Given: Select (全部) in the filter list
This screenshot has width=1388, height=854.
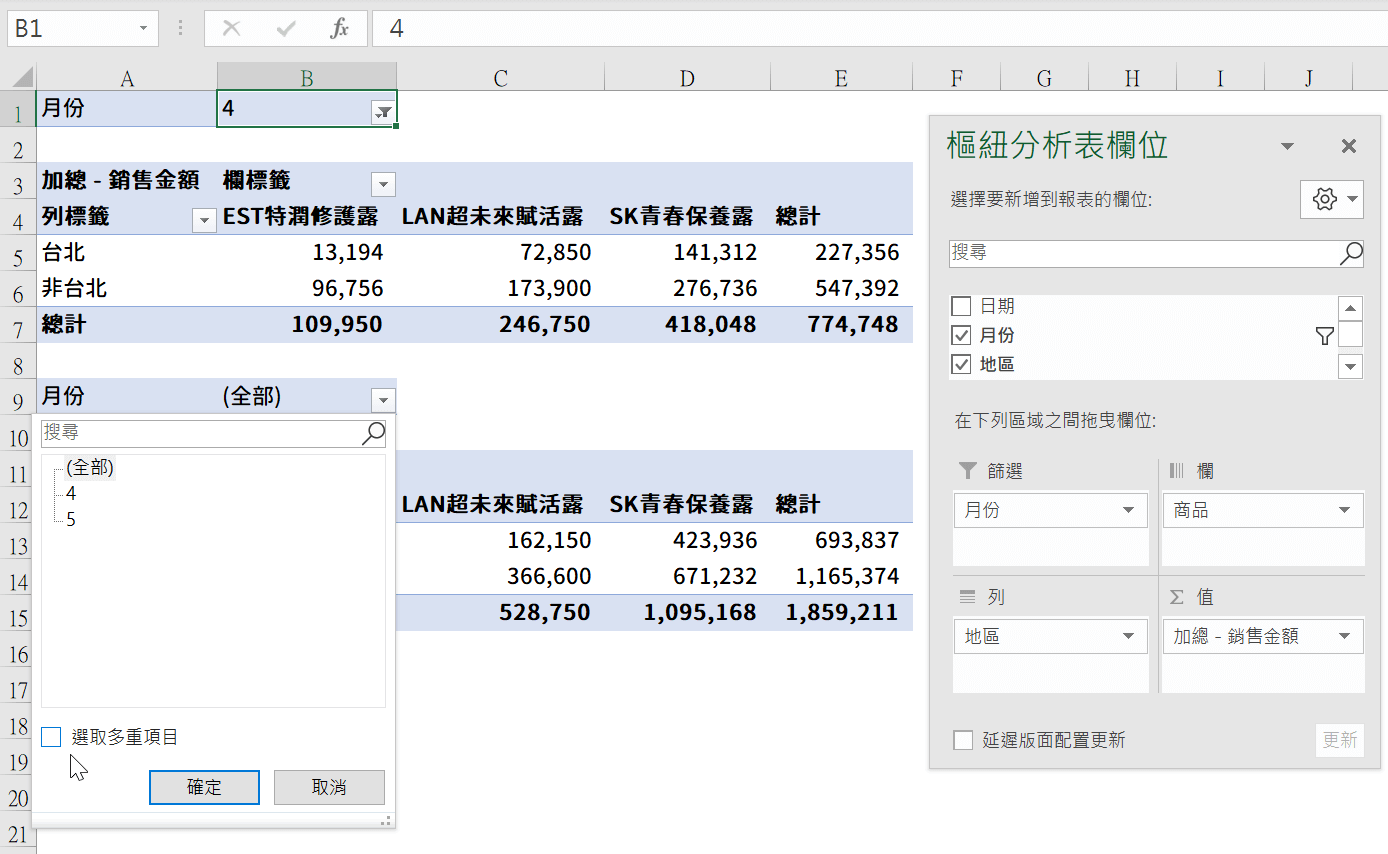Looking at the screenshot, I should (x=90, y=467).
